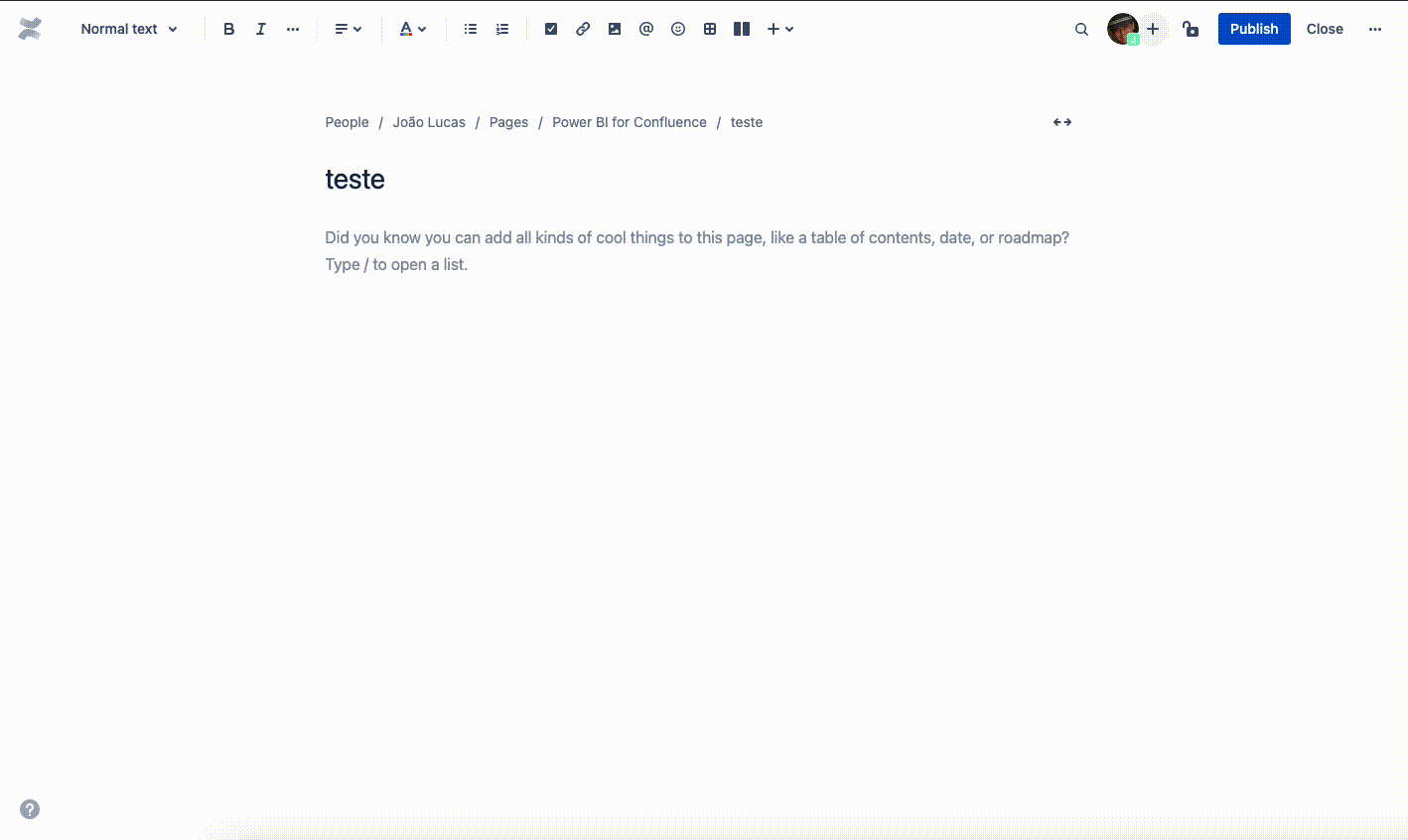Add a column layout
The height and width of the screenshot is (840, 1408).
[x=742, y=29]
